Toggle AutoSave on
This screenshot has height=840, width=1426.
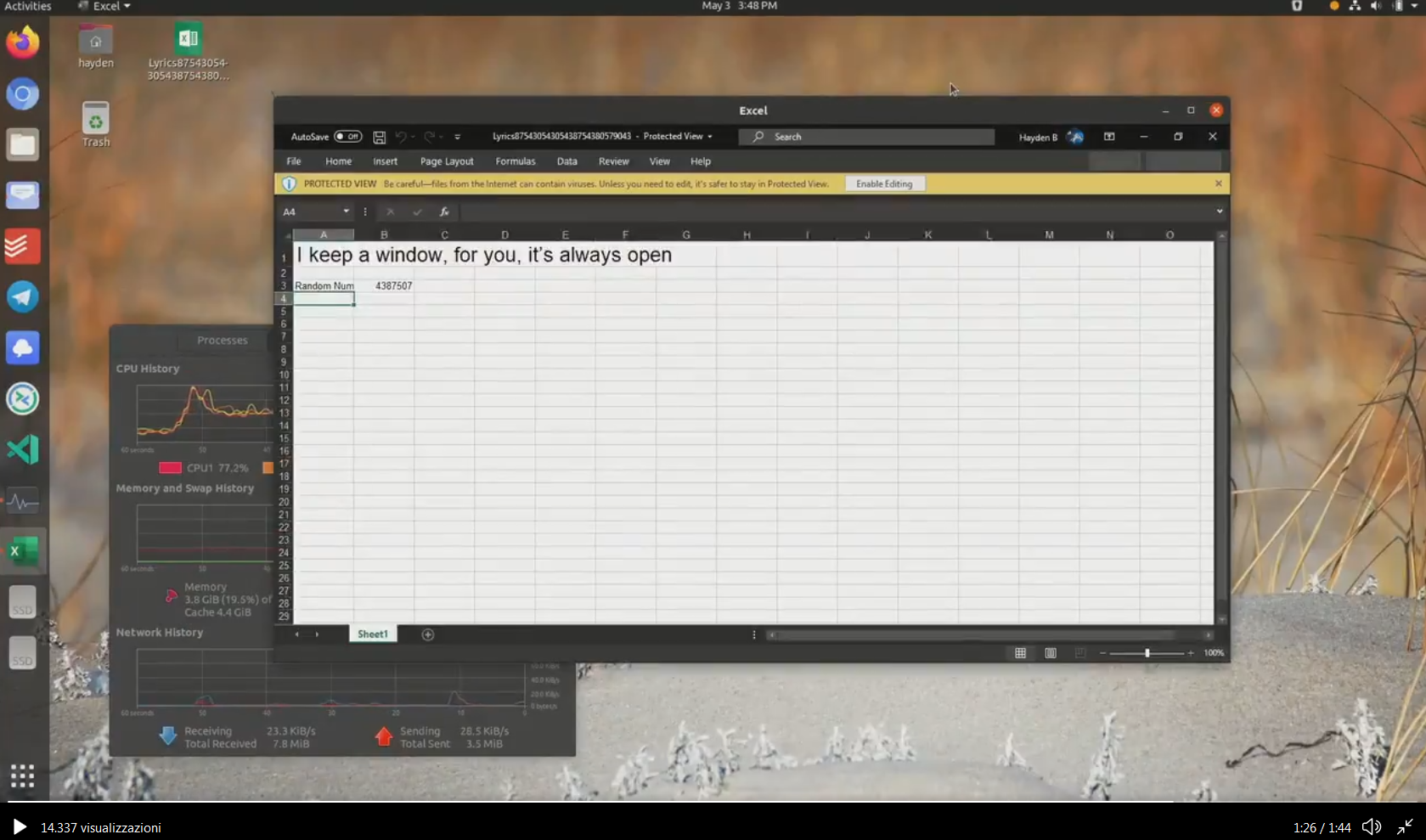(347, 137)
